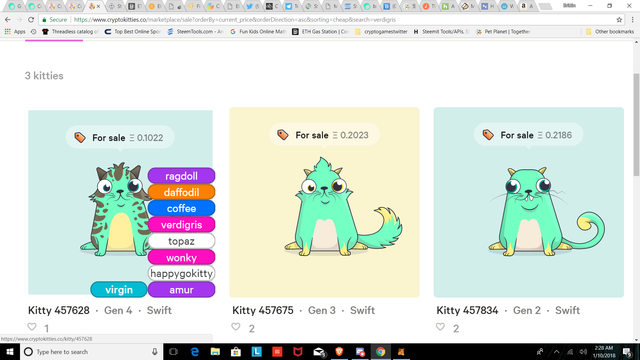Select the topaz trait tag
Screen dimensions: 640x360
(181, 241)
